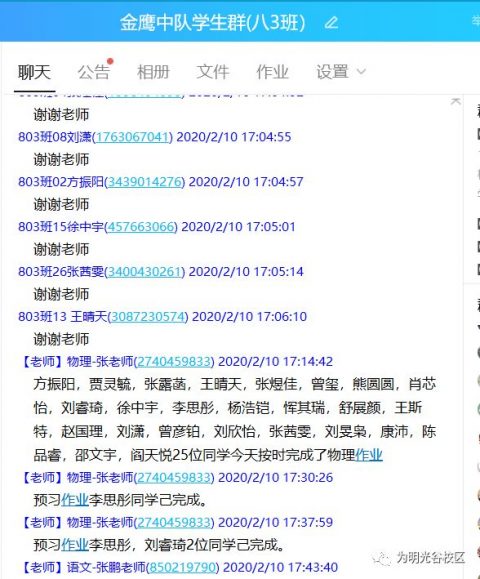Image resolution: width=480 pixels, height=579 pixels.
Task: Click the 457663066 account link
Action: 141,227
